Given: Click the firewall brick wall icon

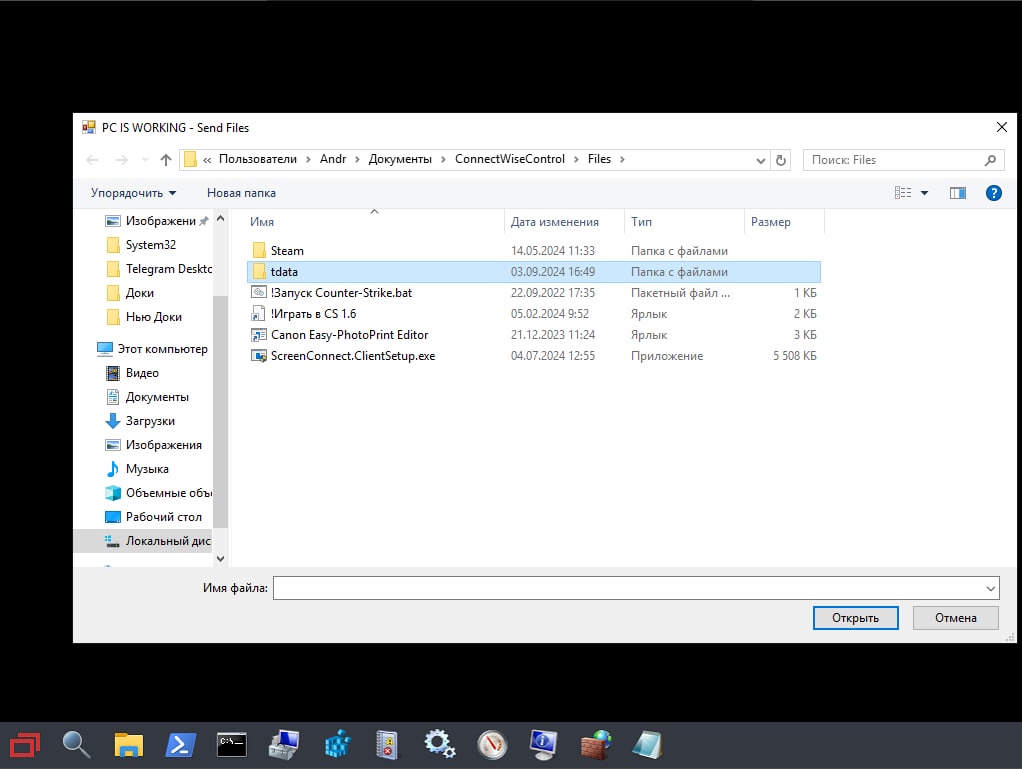Looking at the screenshot, I should coord(596,744).
